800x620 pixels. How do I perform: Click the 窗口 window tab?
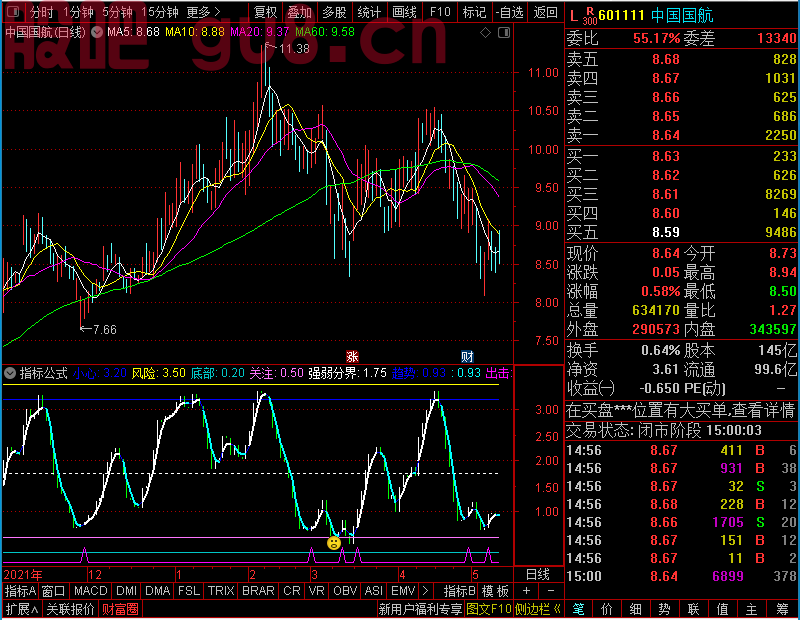(x=54, y=591)
